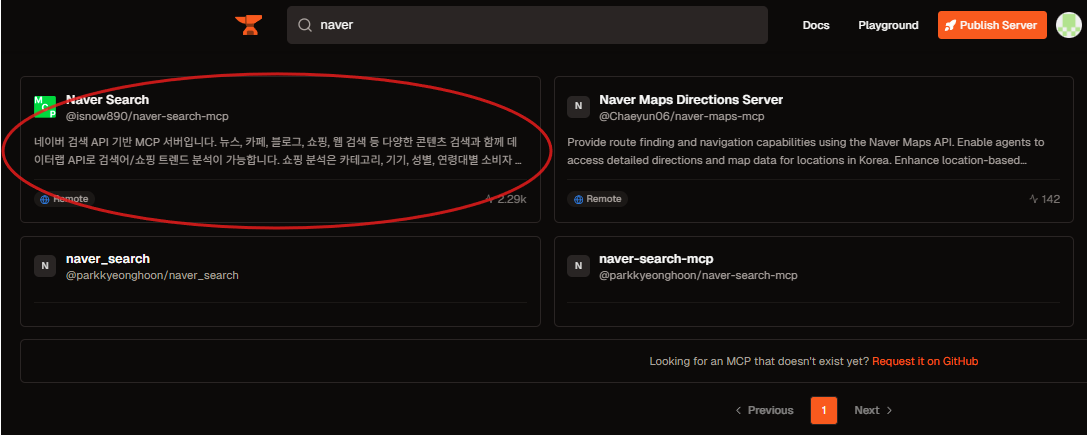Click the orange Smithery anvil logo
The image size is (1087, 435).
tap(248, 25)
